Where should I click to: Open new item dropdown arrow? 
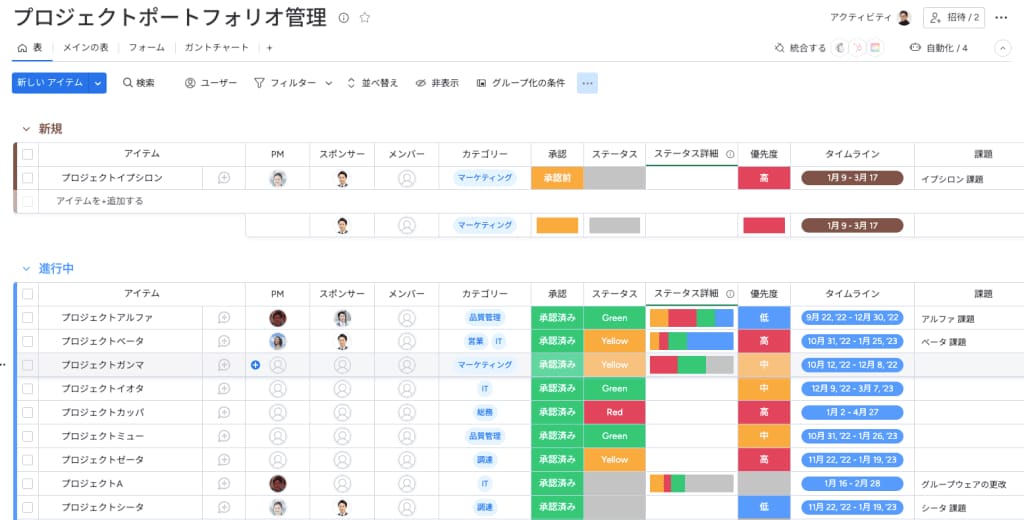click(x=98, y=83)
